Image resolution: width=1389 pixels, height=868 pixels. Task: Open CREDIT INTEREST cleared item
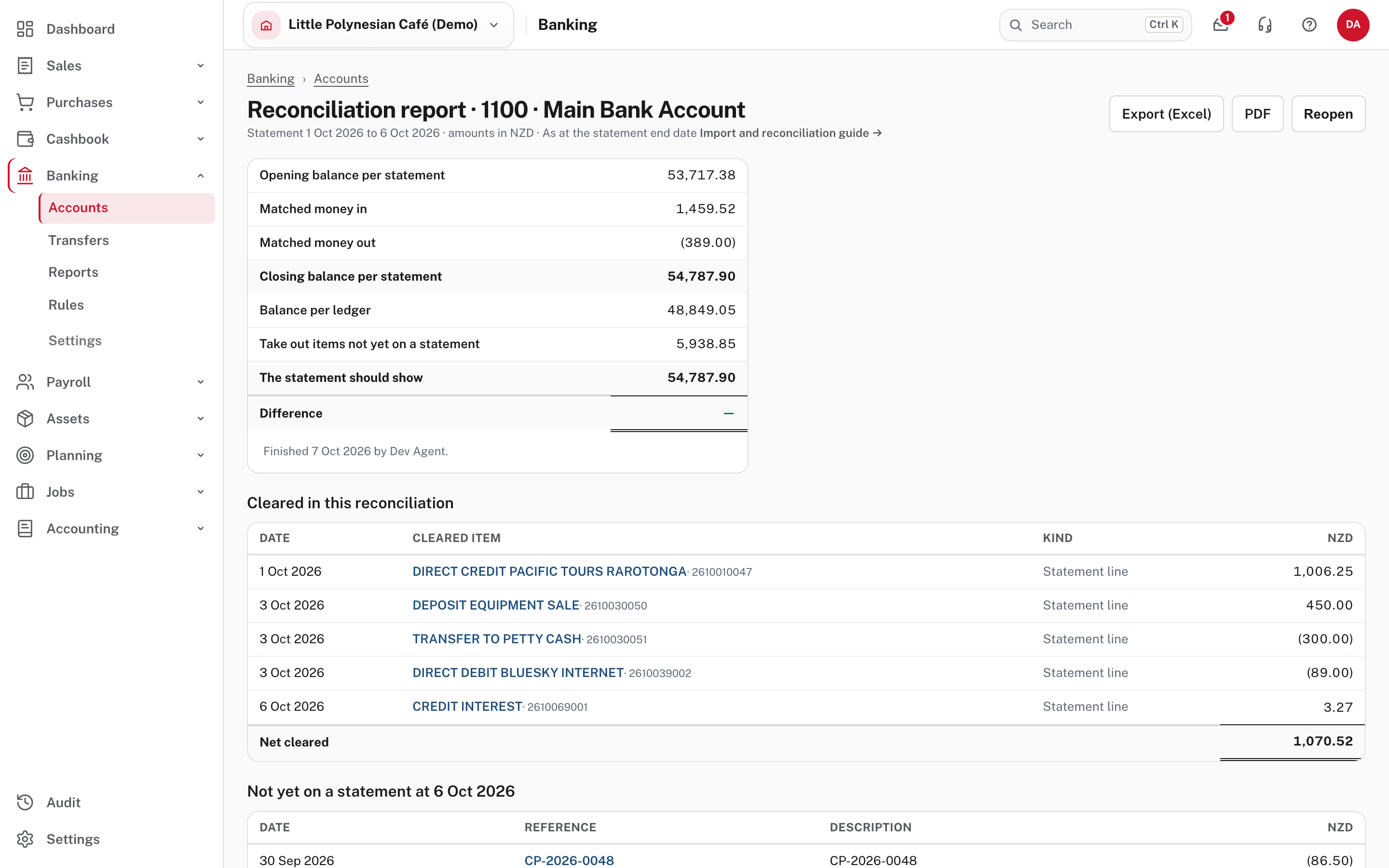(467, 706)
